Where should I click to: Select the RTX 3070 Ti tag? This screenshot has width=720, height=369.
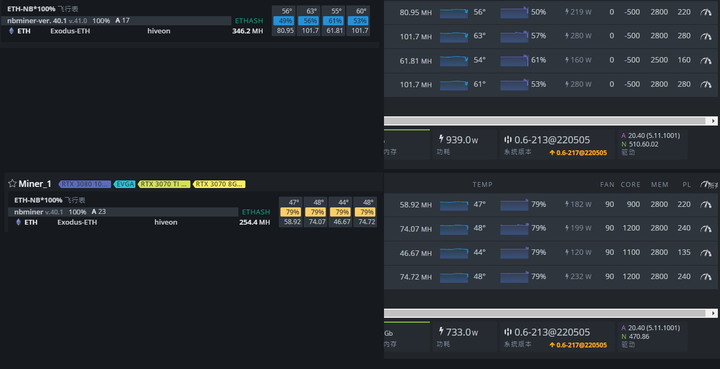tap(164, 184)
